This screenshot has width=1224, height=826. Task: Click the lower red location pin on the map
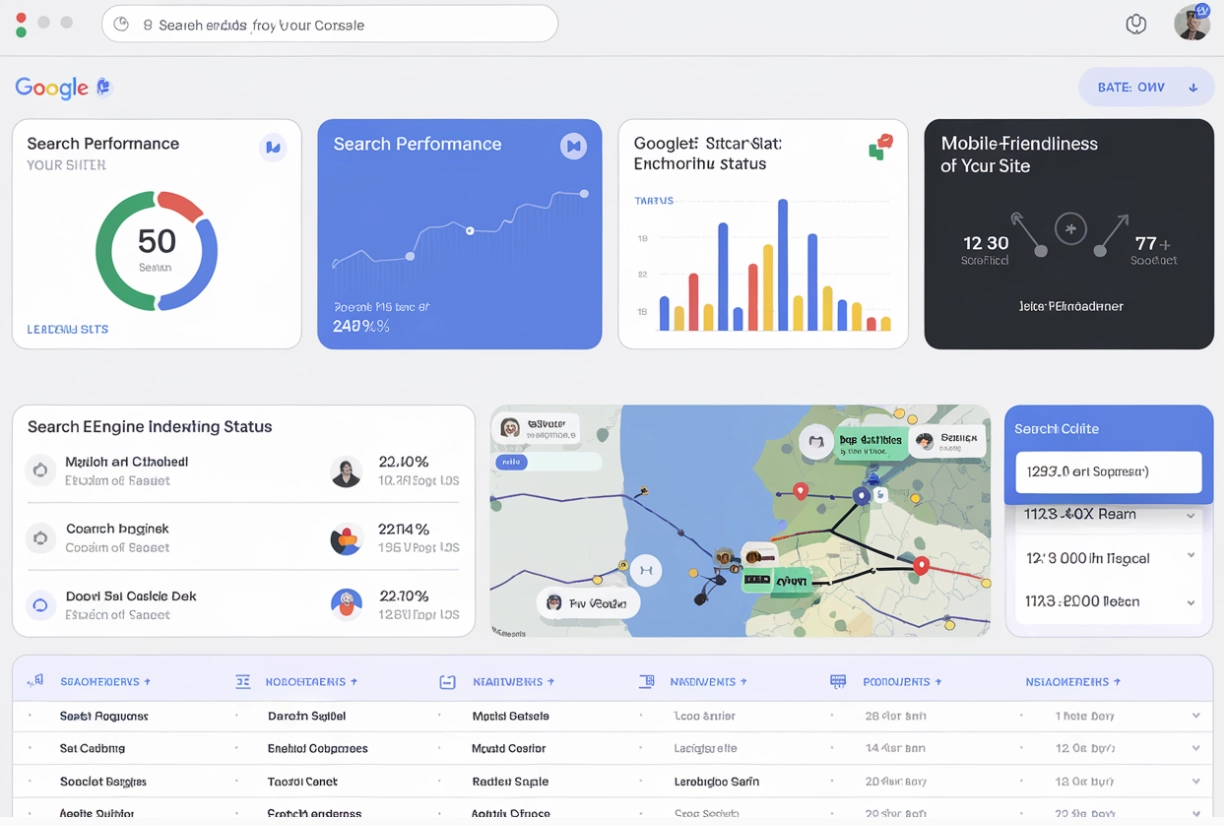[x=922, y=567]
